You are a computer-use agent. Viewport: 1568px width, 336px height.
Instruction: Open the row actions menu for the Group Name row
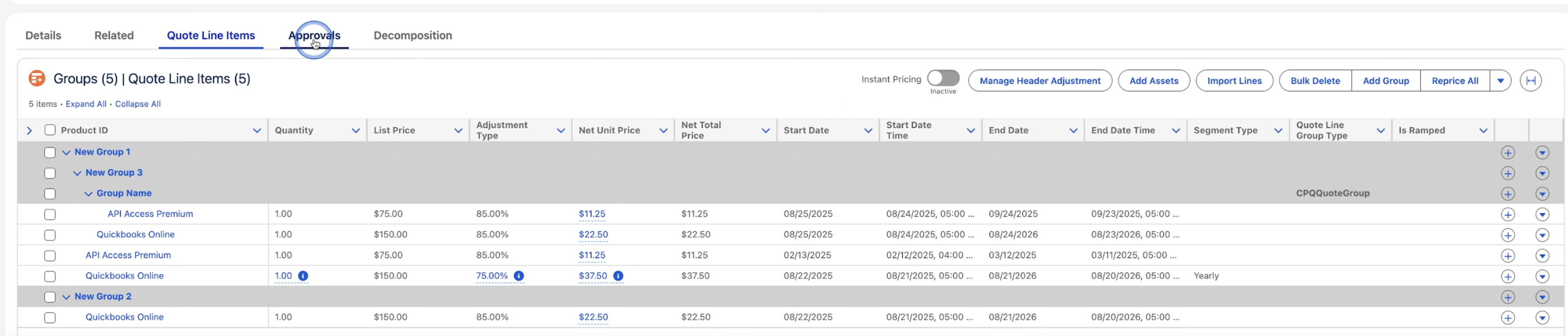pyautogui.click(x=1542, y=194)
